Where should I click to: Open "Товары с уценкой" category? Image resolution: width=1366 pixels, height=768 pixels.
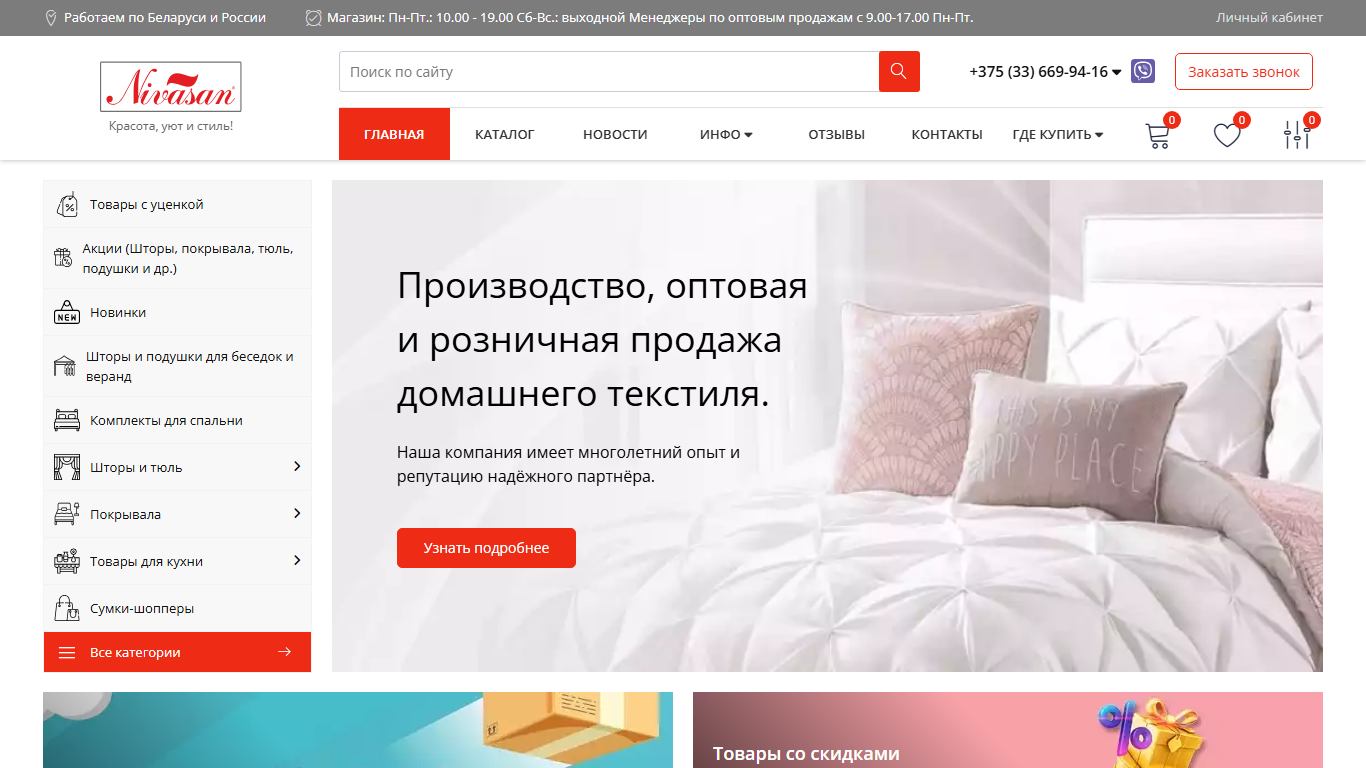point(177,204)
